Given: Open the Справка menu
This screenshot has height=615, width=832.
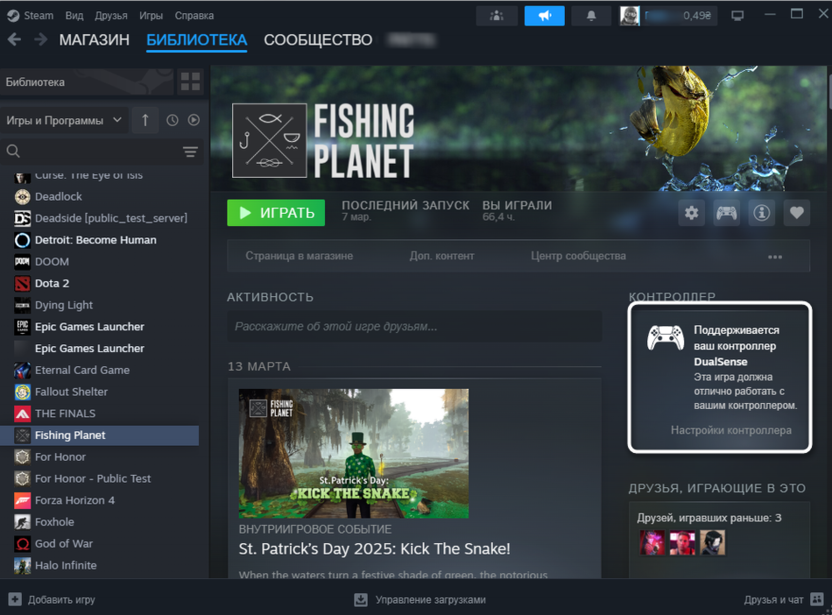Looking at the screenshot, I should tap(194, 16).
